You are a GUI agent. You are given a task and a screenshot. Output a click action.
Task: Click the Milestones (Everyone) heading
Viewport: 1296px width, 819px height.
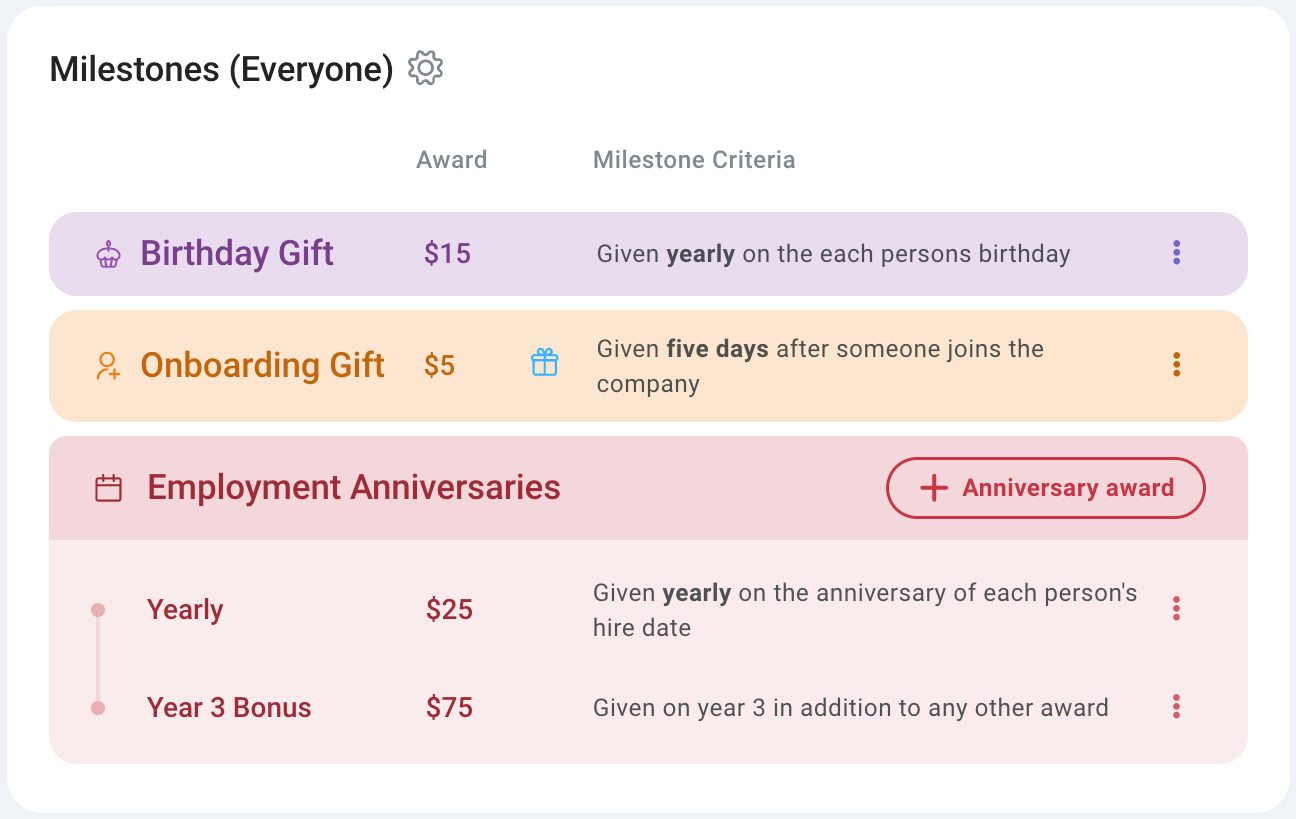220,69
